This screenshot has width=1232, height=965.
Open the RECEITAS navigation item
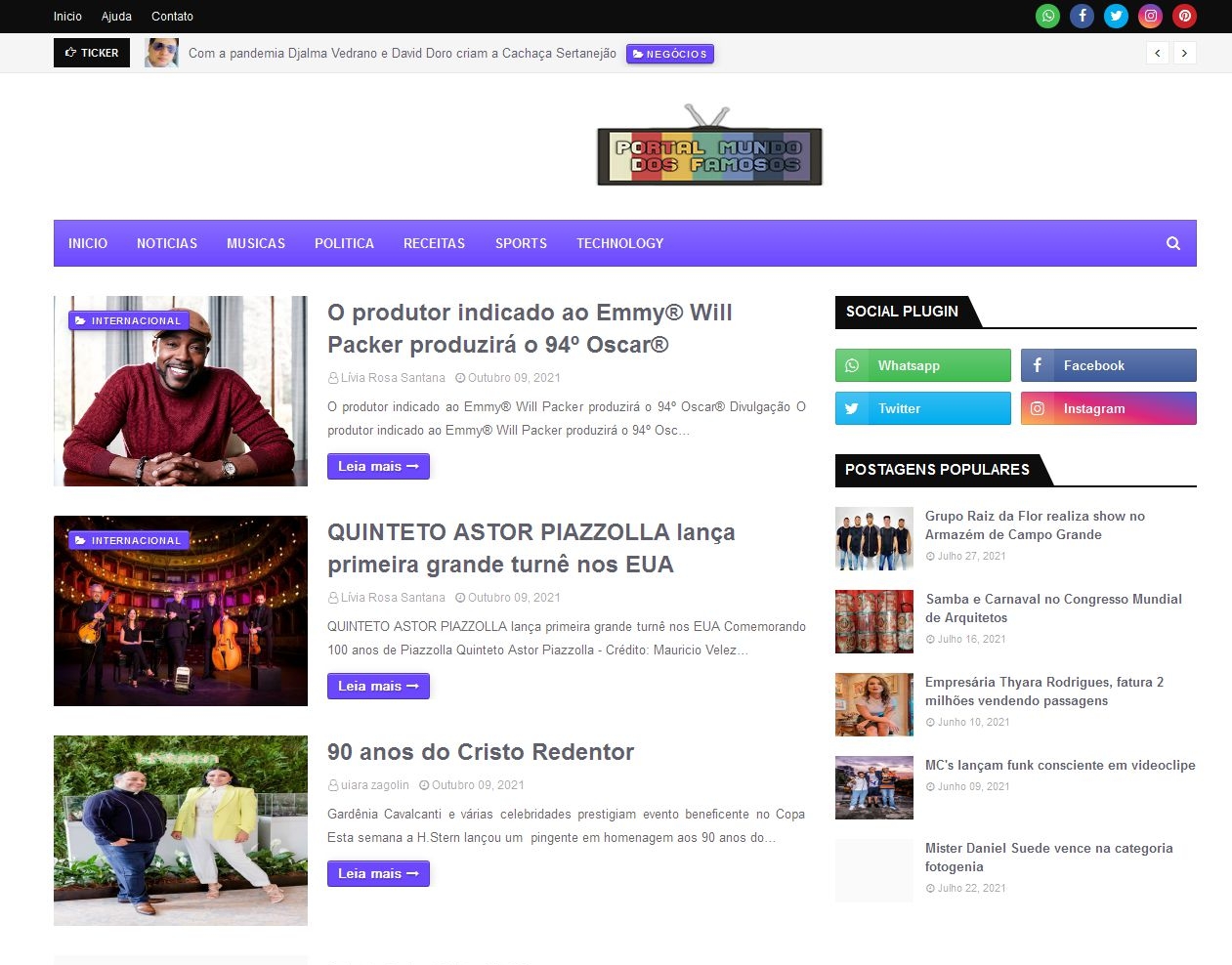click(x=434, y=243)
